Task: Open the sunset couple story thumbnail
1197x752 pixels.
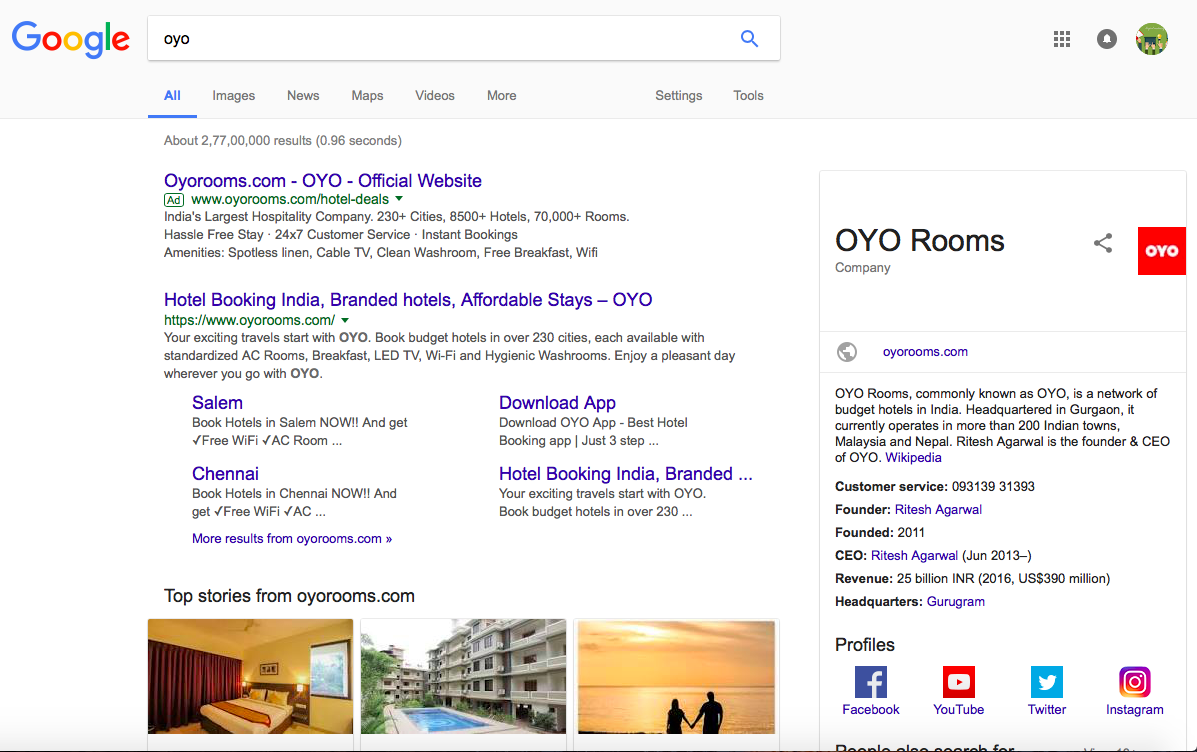Action: click(676, 676)
